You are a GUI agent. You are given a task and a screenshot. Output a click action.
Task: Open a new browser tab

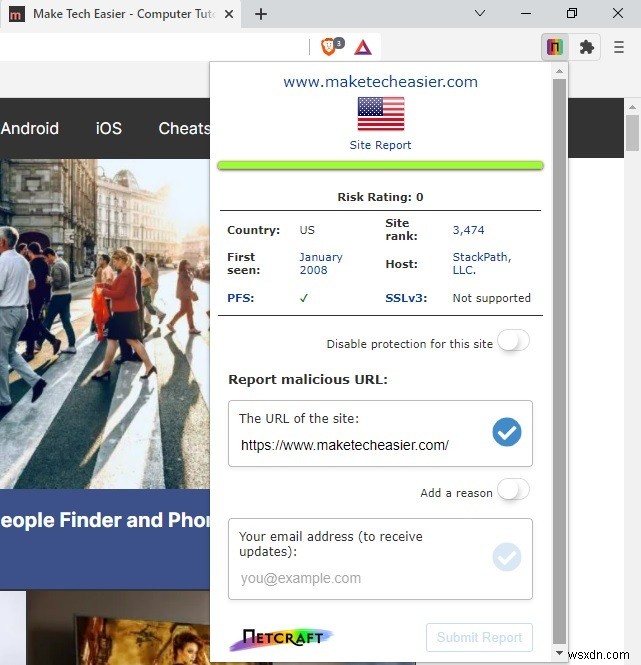tap(260, 14)
